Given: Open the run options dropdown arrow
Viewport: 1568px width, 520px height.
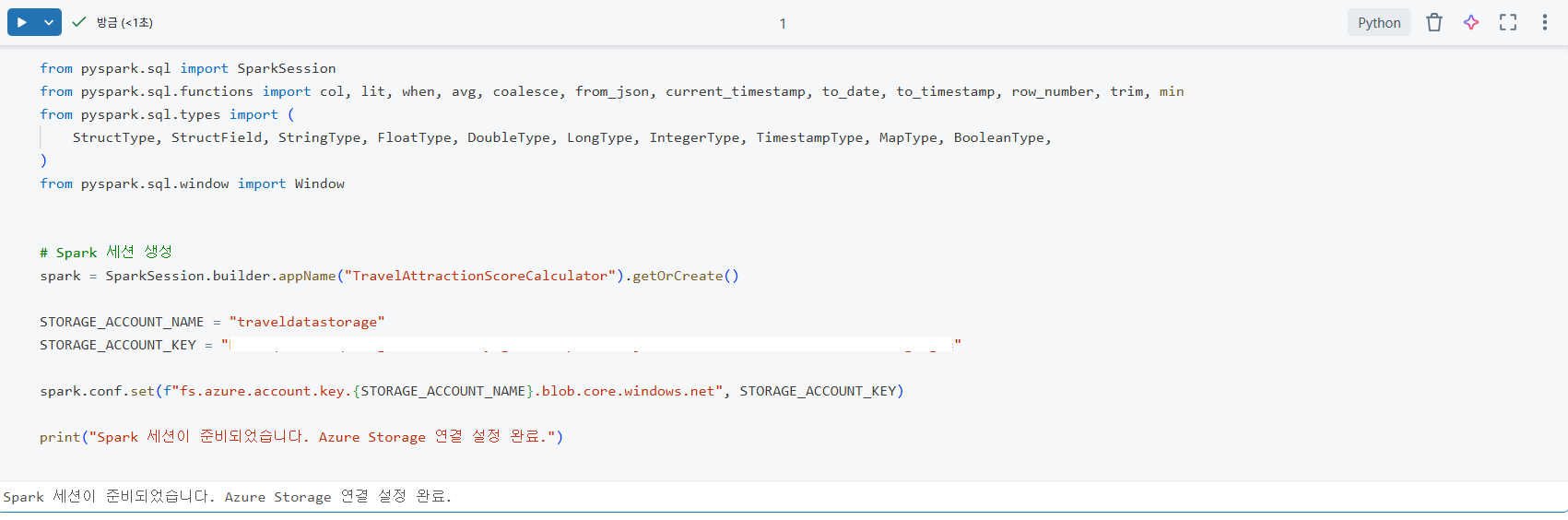Looking at the screenshot, I should [x=49, y=22].
